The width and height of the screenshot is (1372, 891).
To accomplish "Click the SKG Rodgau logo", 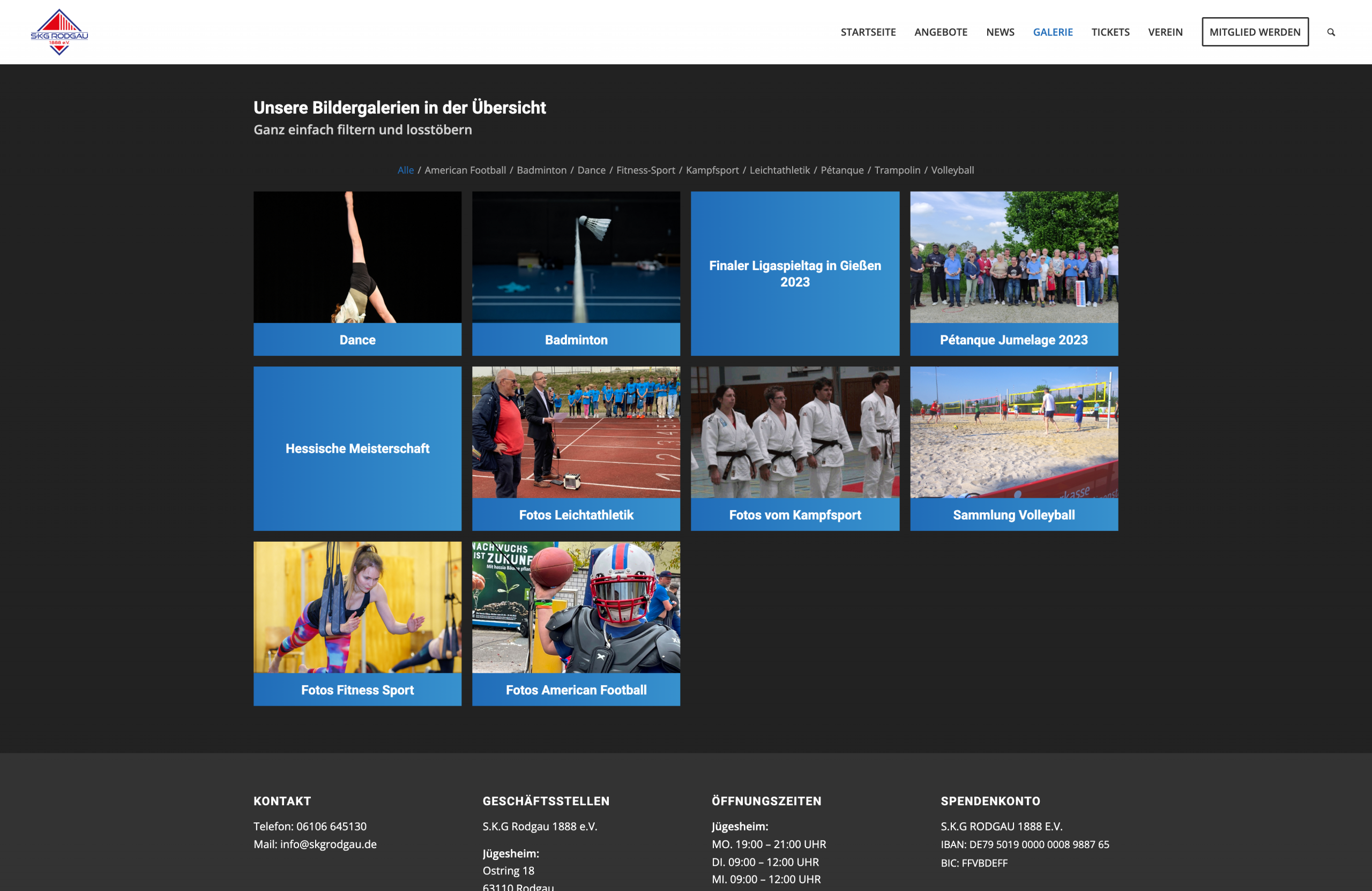I will 59,32.
